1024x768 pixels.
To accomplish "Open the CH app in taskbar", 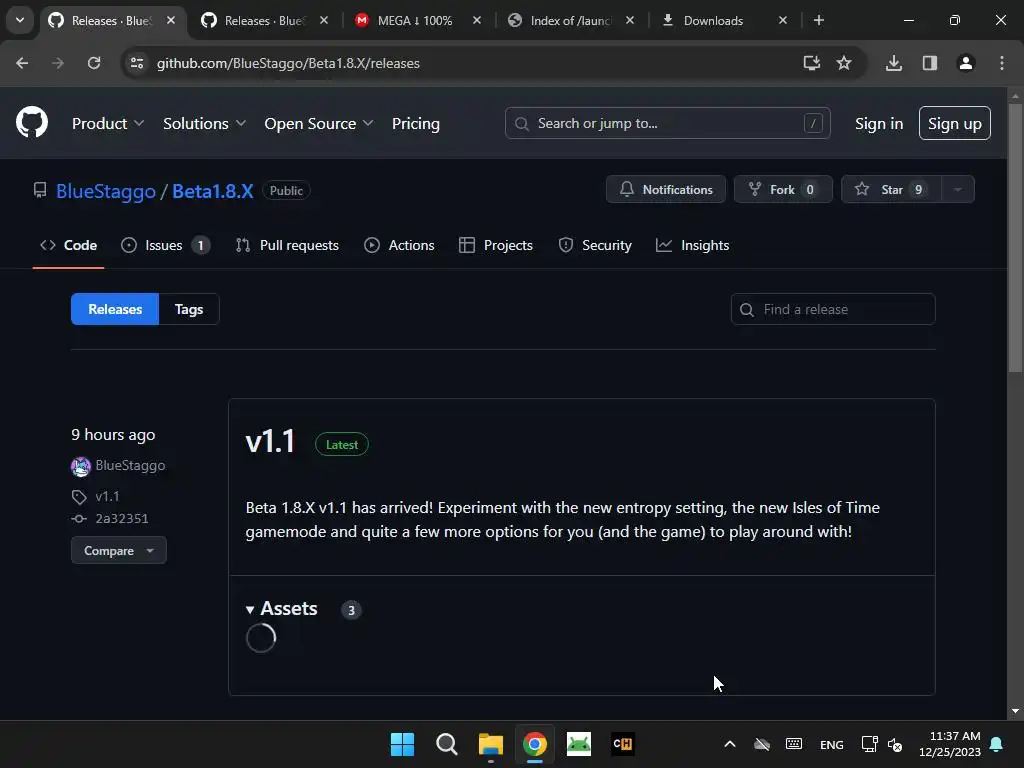I will click(x=623, y=744).
